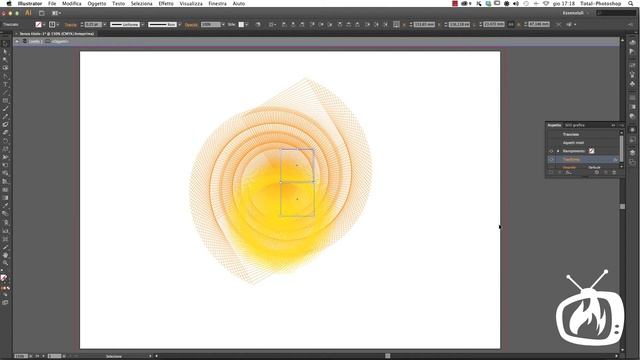Open the Finestra menu
The width and height of the screenshot is (640, 360).
coord(218,3)
